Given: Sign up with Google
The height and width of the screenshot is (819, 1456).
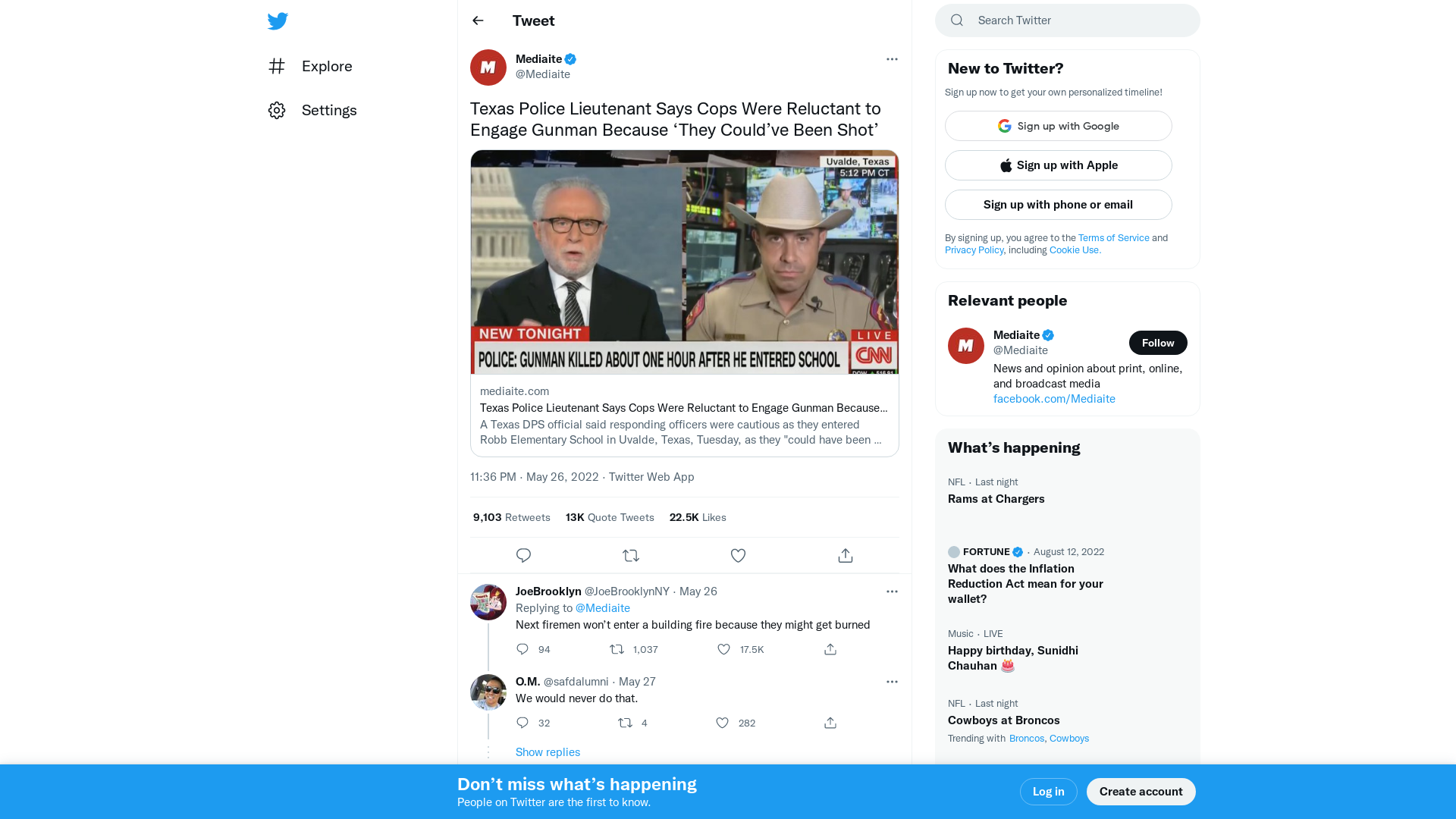Looking at the screenshot, I should (x=1059, y=126).
